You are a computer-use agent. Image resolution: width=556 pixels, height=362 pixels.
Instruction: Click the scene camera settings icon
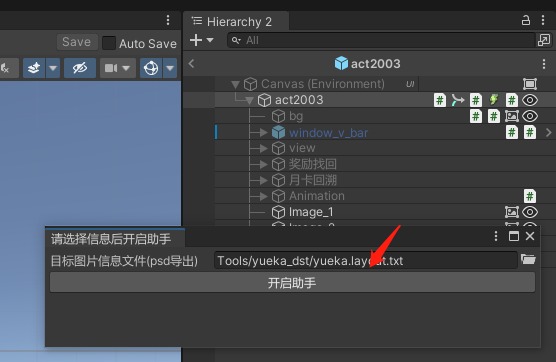(111, 68)
